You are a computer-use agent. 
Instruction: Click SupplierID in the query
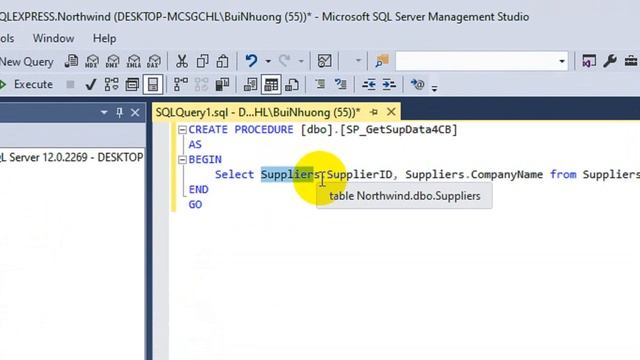359,175
